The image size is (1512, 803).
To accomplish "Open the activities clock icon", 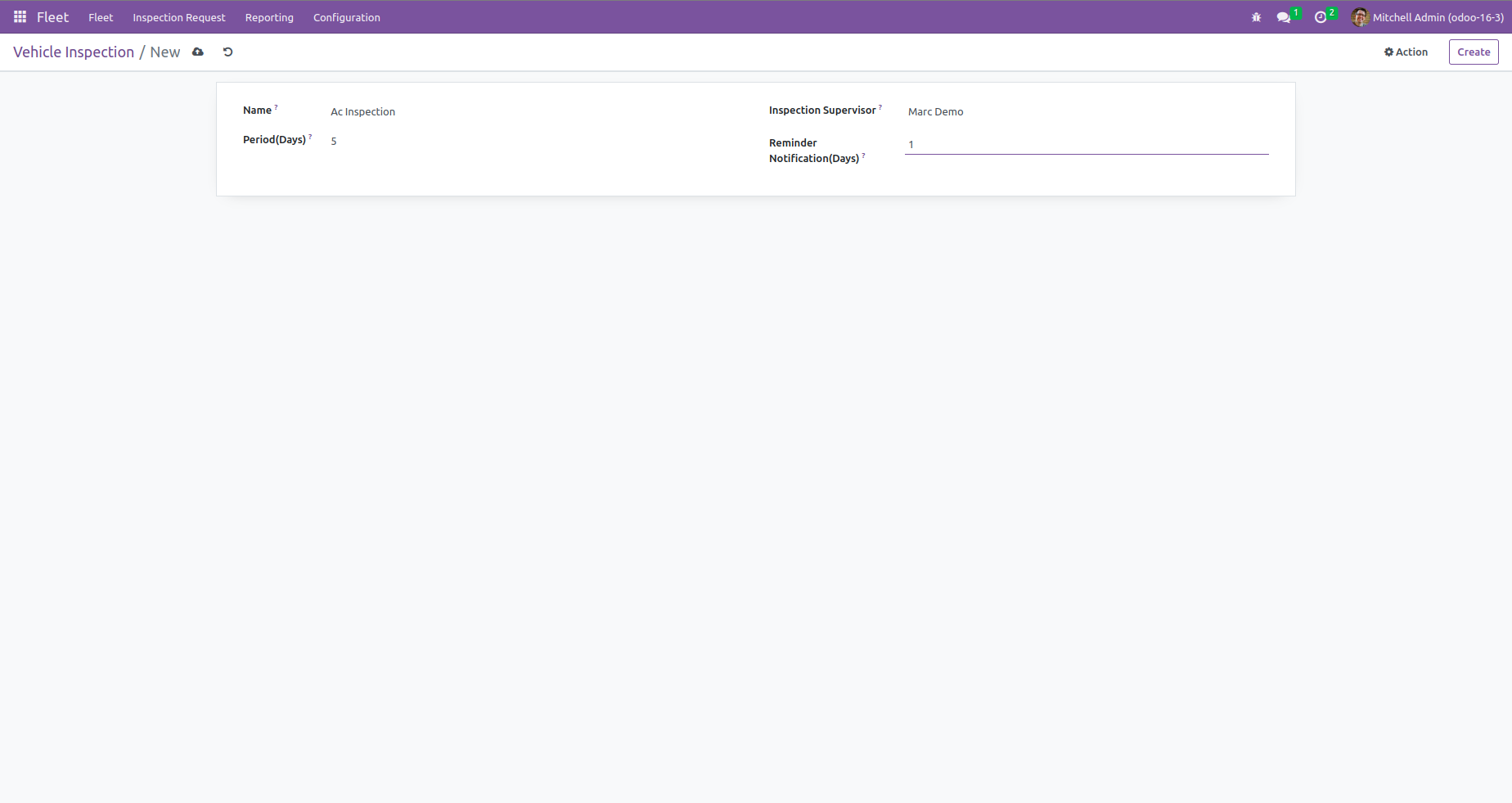I will [x=1321, y=17].
